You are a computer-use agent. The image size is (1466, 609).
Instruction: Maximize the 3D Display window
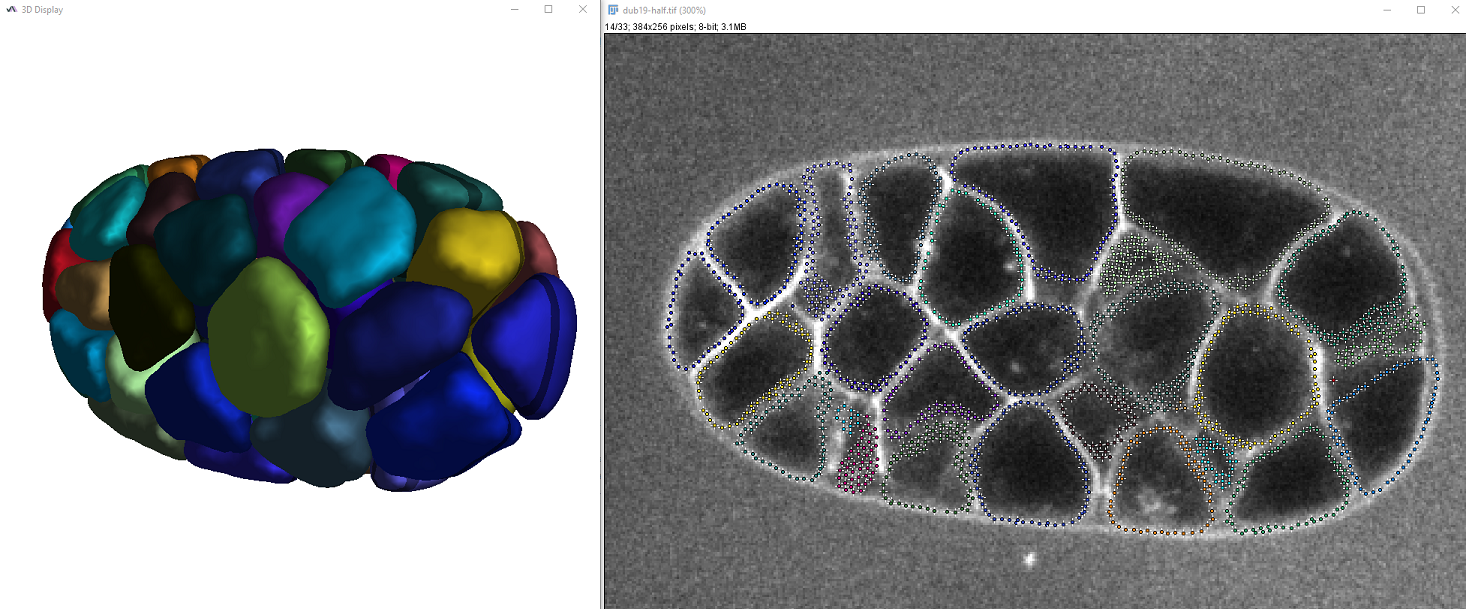548,9
